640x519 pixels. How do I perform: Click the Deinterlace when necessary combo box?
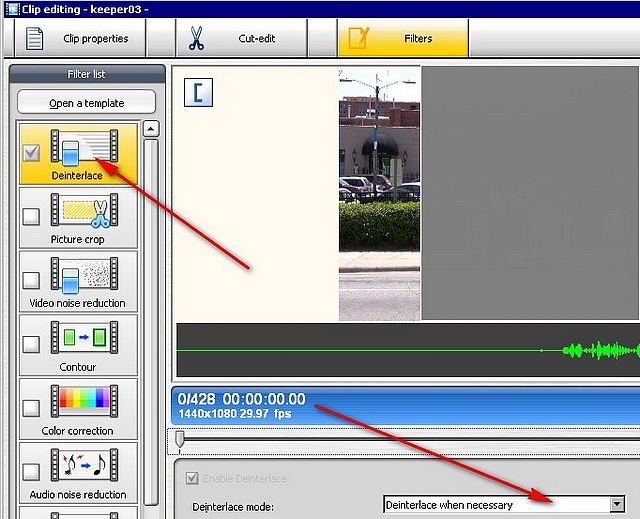click(504, 504)
